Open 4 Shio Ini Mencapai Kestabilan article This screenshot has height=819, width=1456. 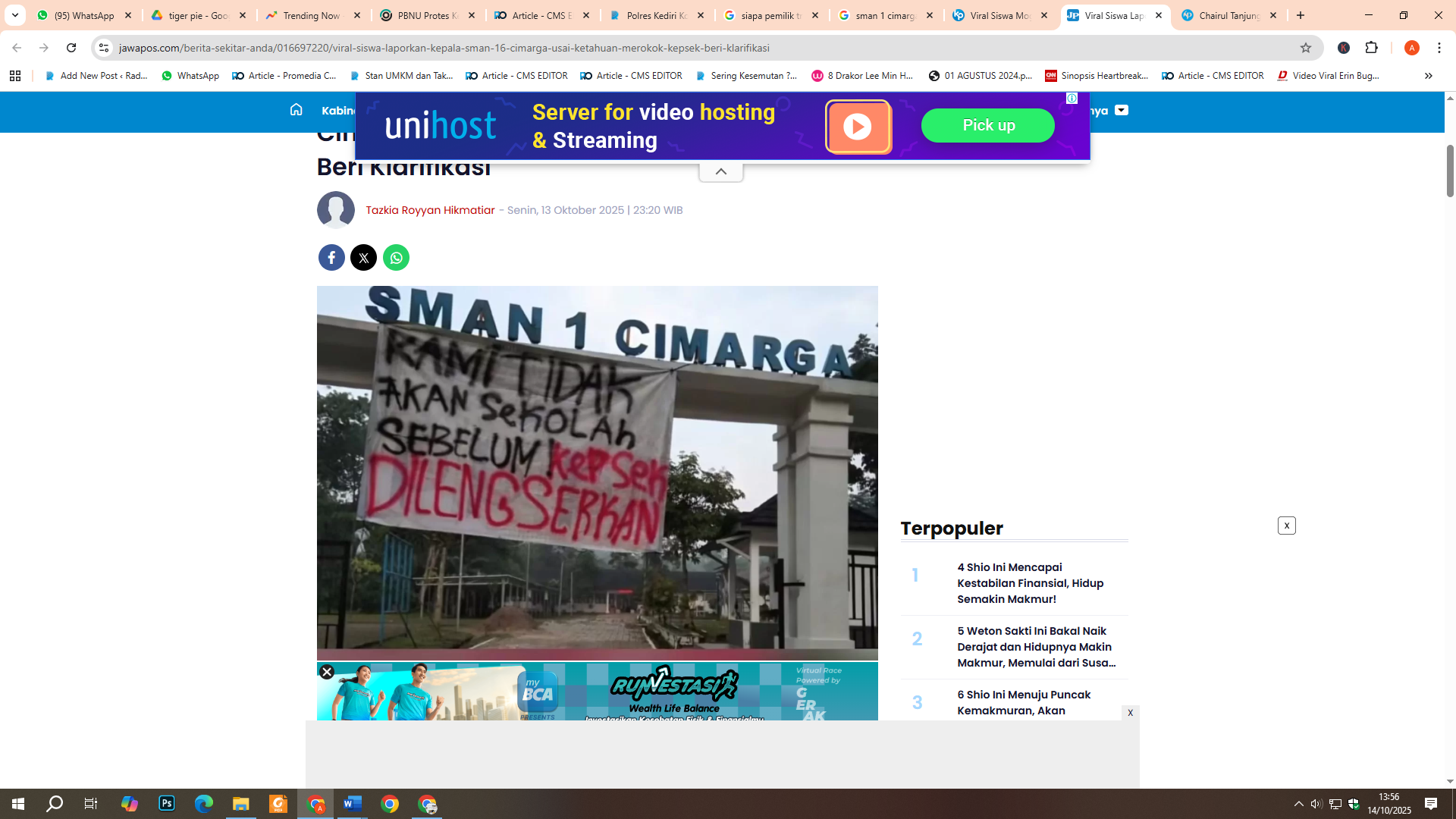[x=1031, y=583]
